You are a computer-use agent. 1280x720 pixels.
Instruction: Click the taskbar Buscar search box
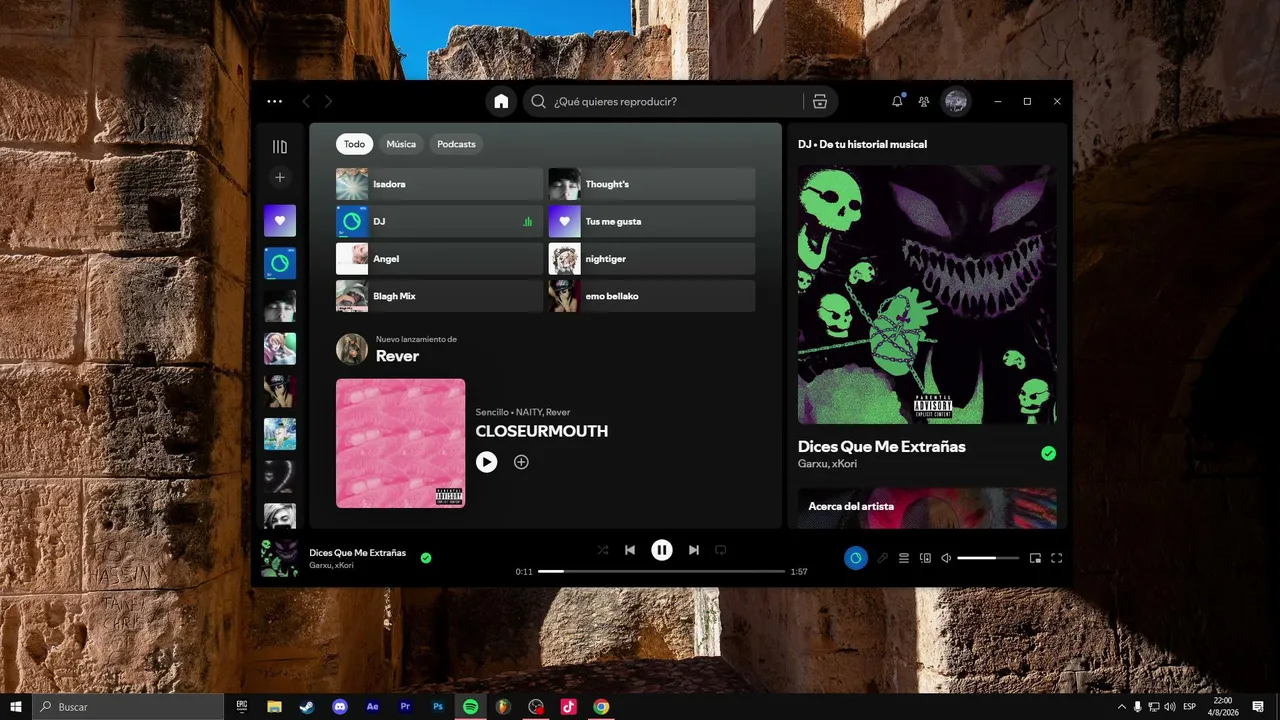(128, 706)
